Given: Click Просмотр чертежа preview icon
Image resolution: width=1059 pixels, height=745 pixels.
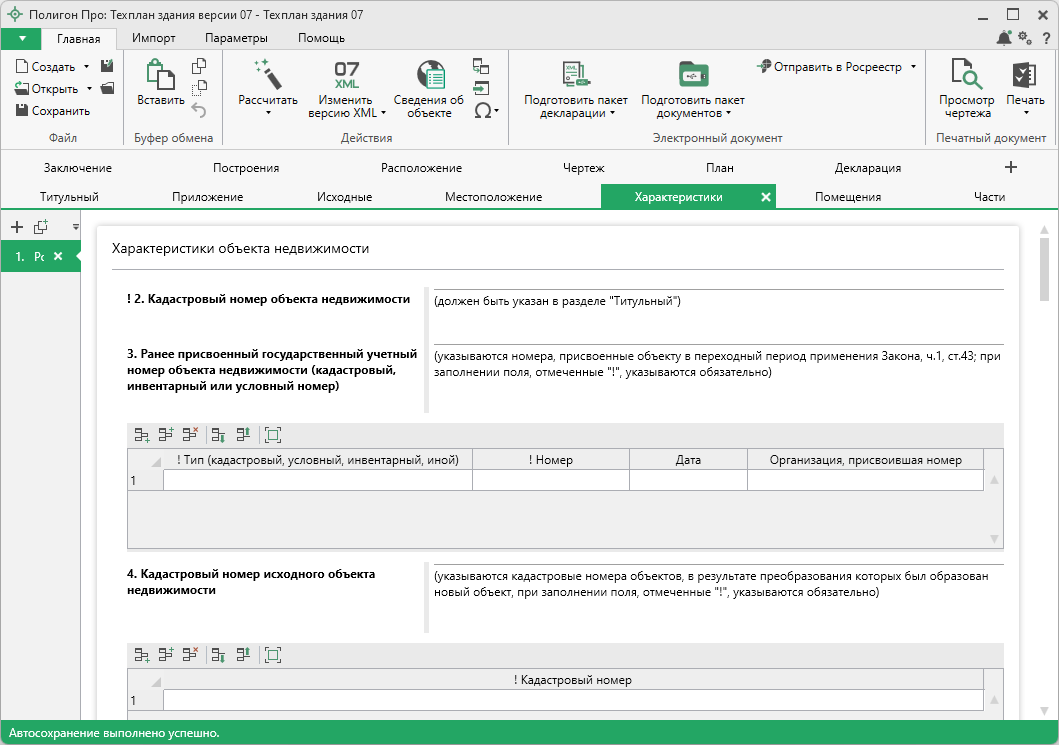Looking at the screenshot, I should 966,75.
